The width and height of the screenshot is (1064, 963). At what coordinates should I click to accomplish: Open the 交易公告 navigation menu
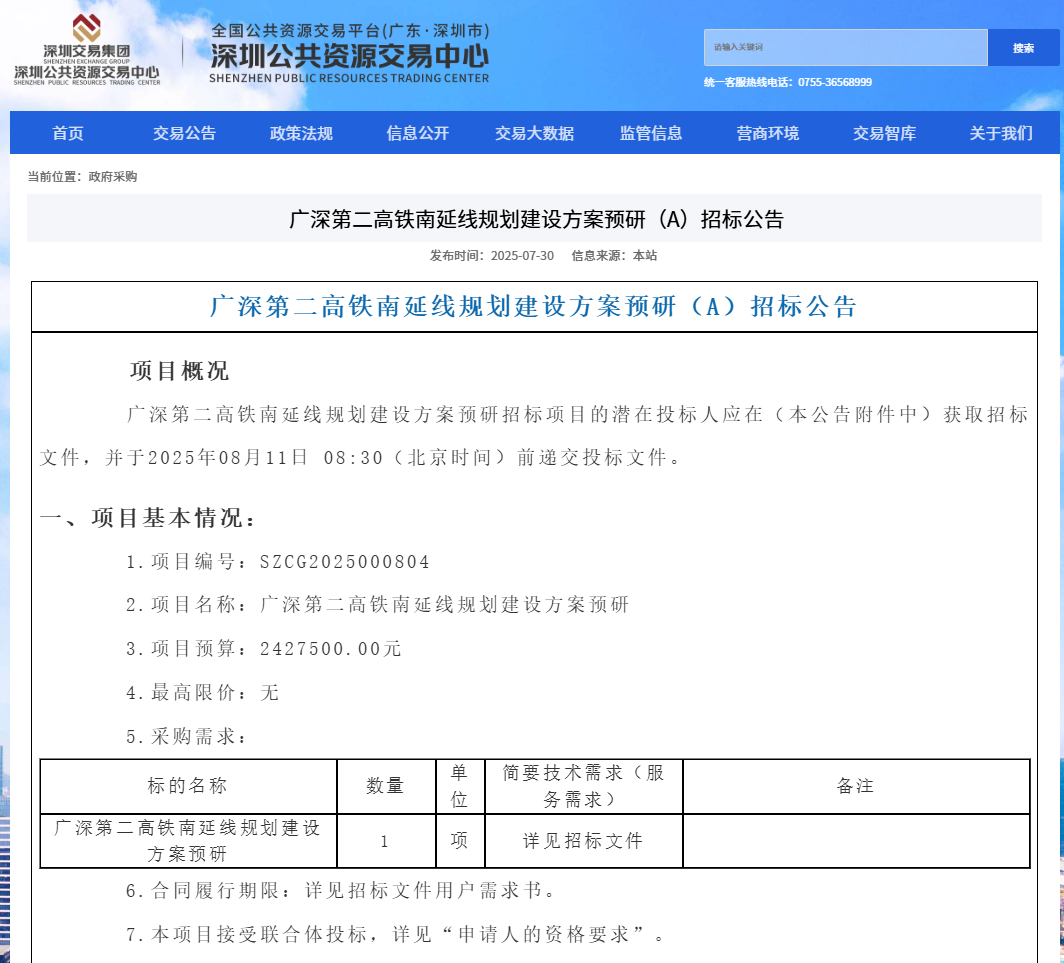[x=184, y=133]
